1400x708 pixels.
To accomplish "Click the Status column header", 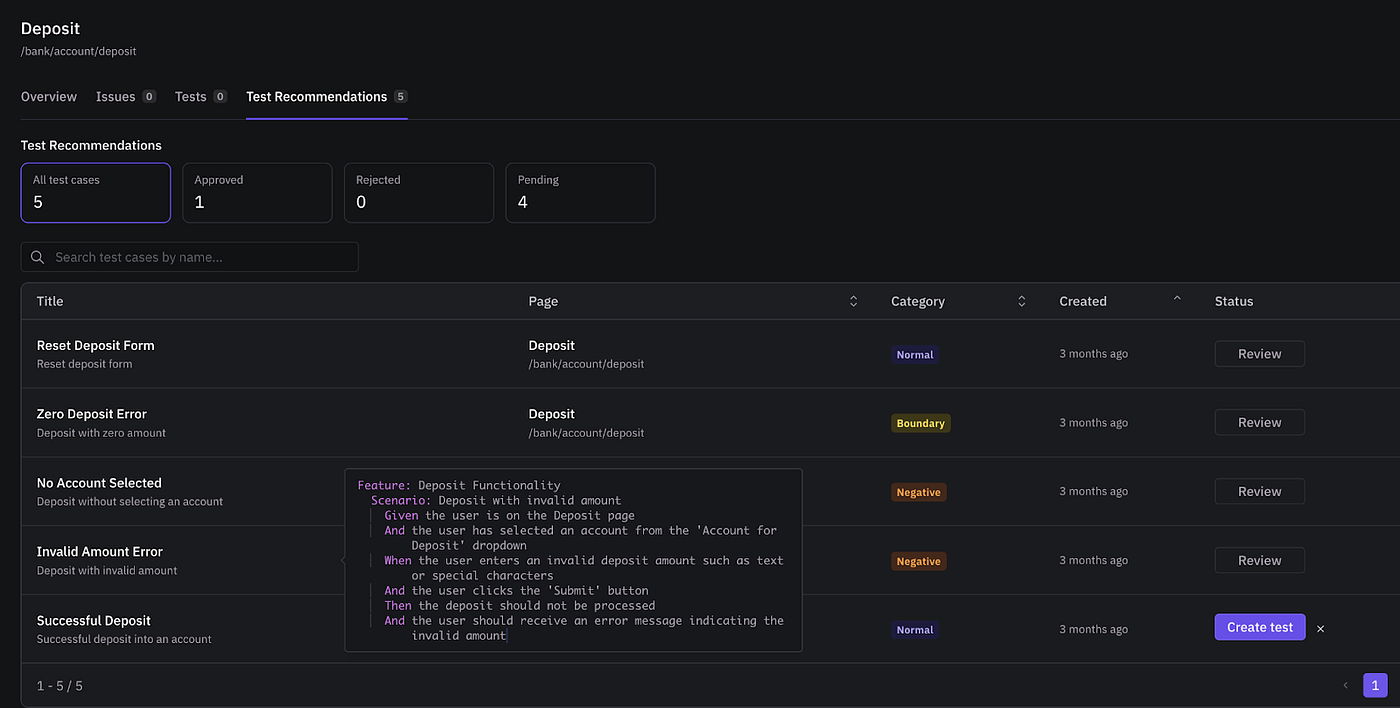I will pyautogui.click(x=1234, y=301).
